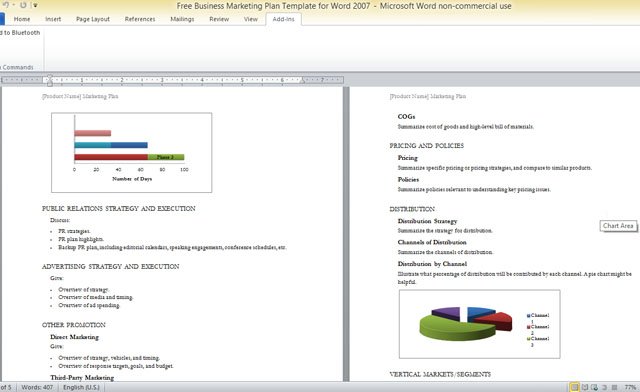This screenshot has width=640, height=392.
Task: Switch to Draft view icon
Action: [614, 387]
